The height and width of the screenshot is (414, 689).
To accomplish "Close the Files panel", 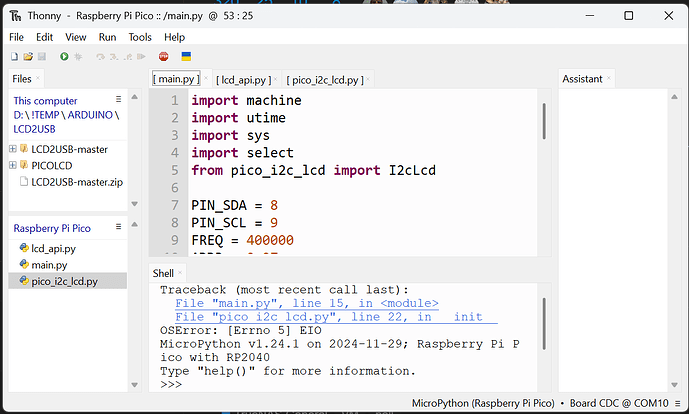I will click(x=38, y=78).
